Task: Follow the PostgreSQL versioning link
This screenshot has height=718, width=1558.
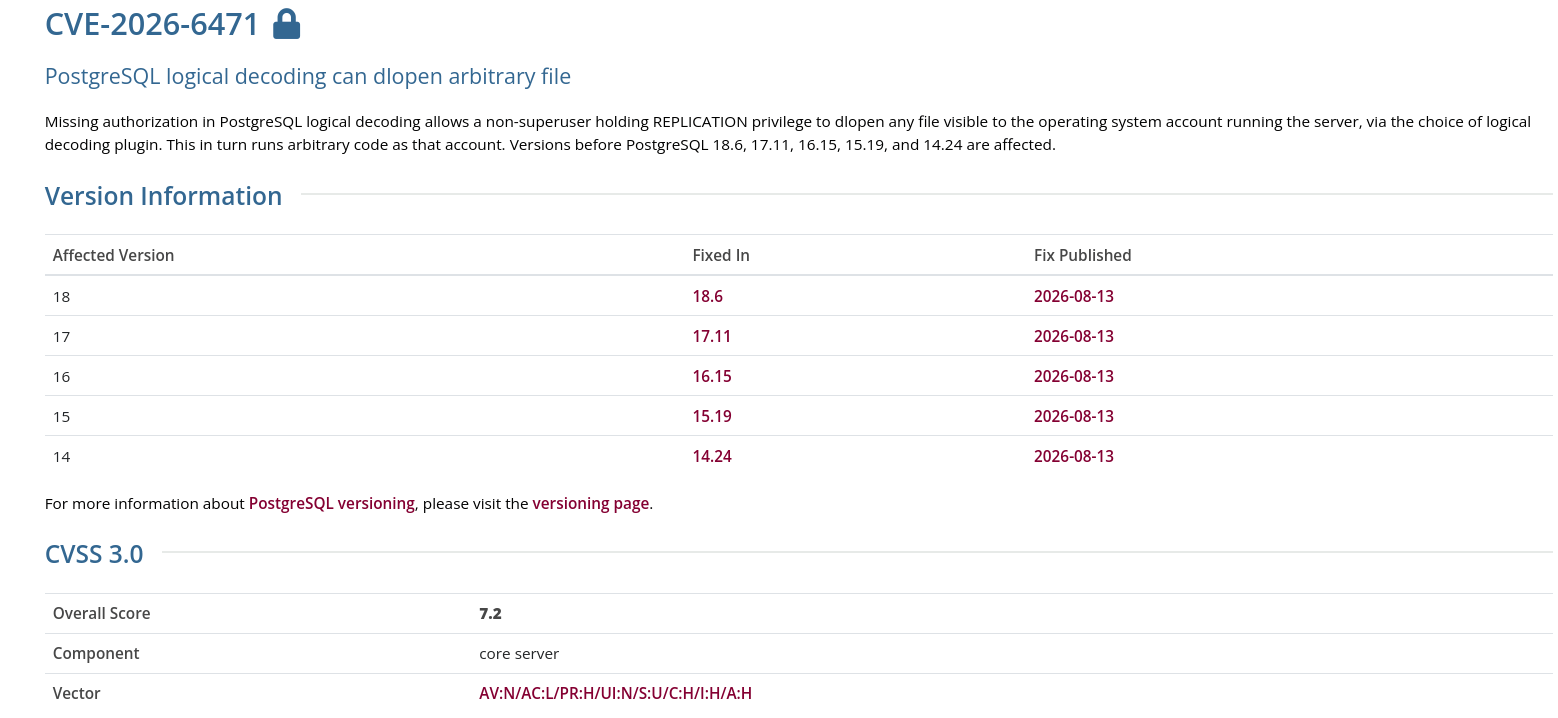Action: pyautogui.click(x=331, y=504)
